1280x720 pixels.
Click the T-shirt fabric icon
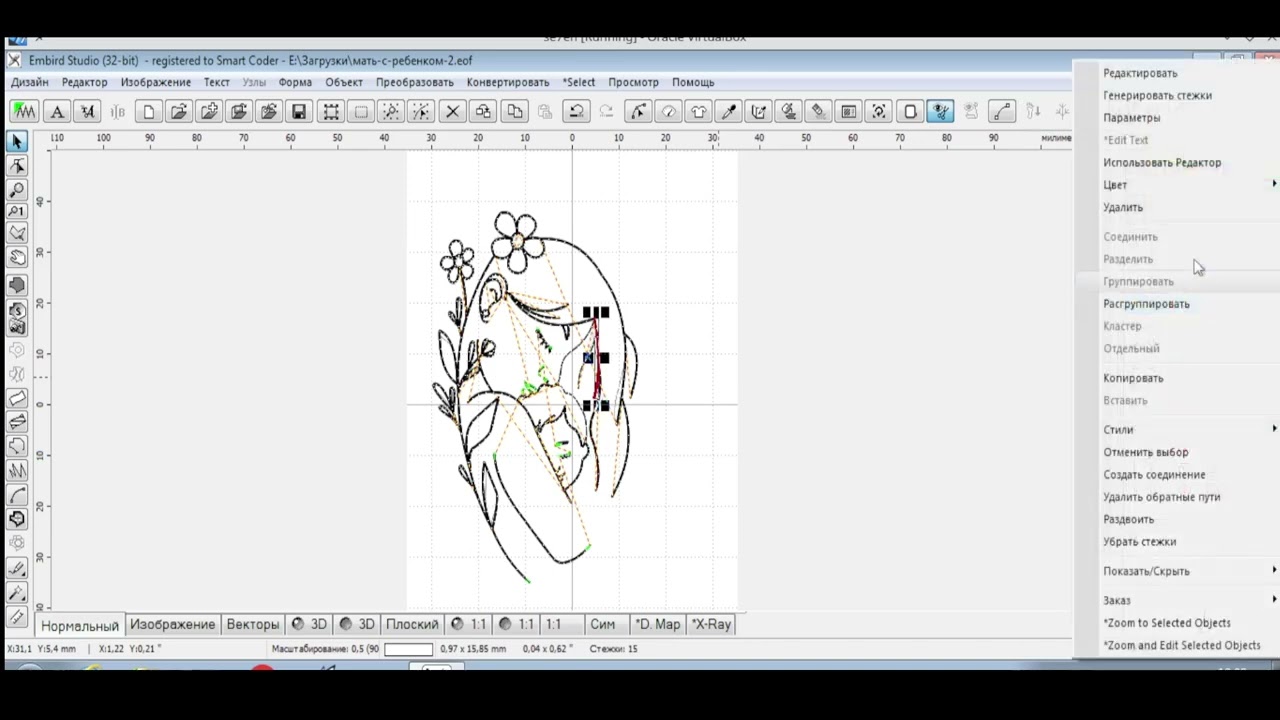[x=699, y=111]
